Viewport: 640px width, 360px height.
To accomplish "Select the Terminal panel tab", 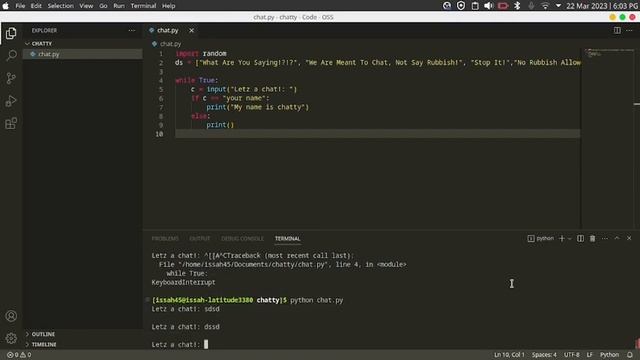I will pyautogui.click(x=287, y=239).
